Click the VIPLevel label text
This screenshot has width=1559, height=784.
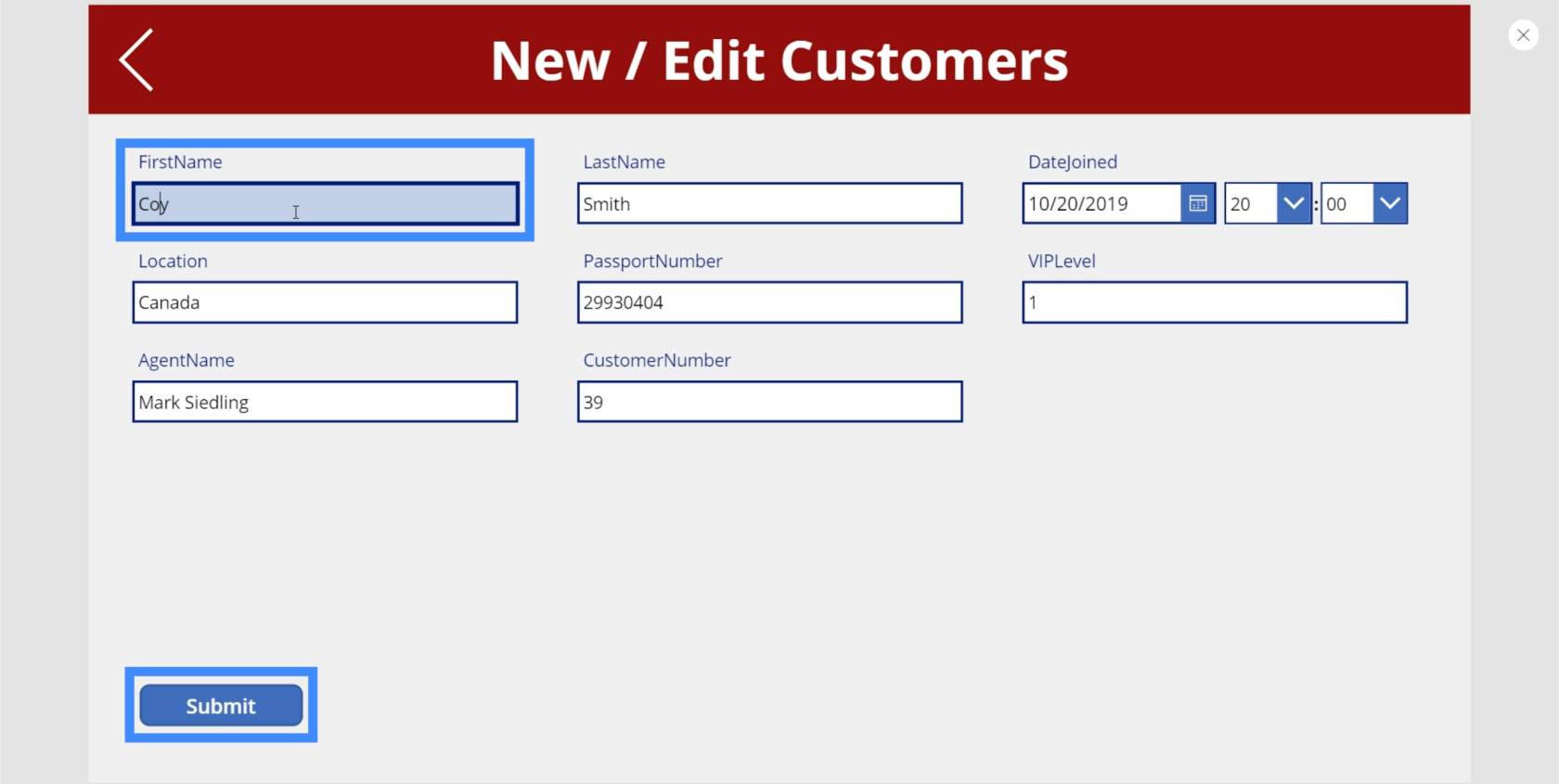click(1061, 262)
